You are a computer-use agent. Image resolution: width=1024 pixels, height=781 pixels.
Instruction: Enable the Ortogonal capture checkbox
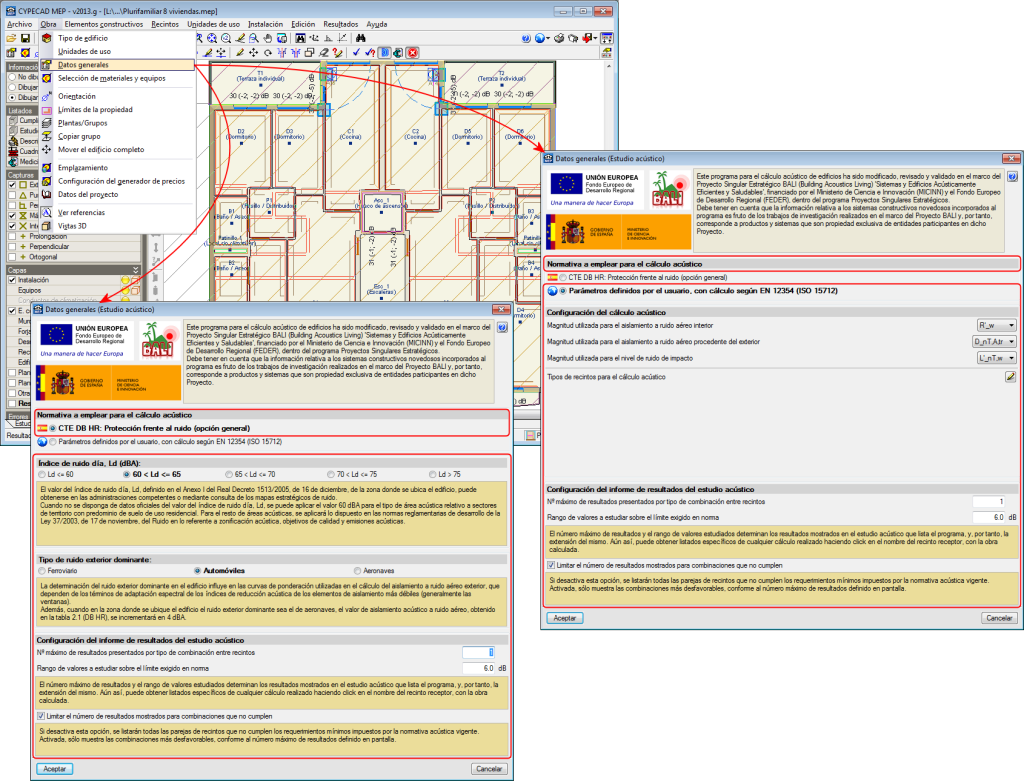click(12, 257)
